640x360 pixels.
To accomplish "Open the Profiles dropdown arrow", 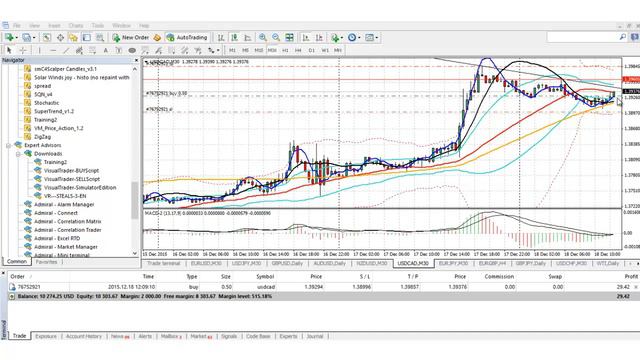I will (34, 38).
